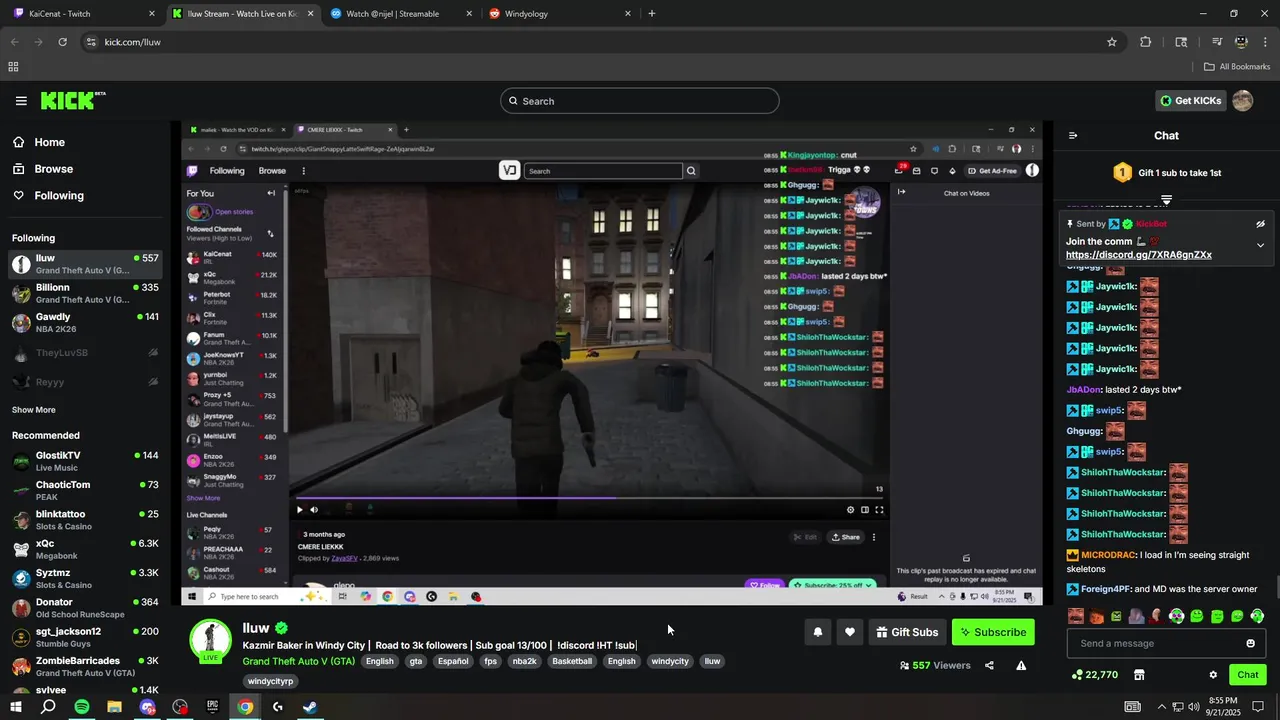
Task: Toggle follow heart for lluw
Action: pos(850,632)
